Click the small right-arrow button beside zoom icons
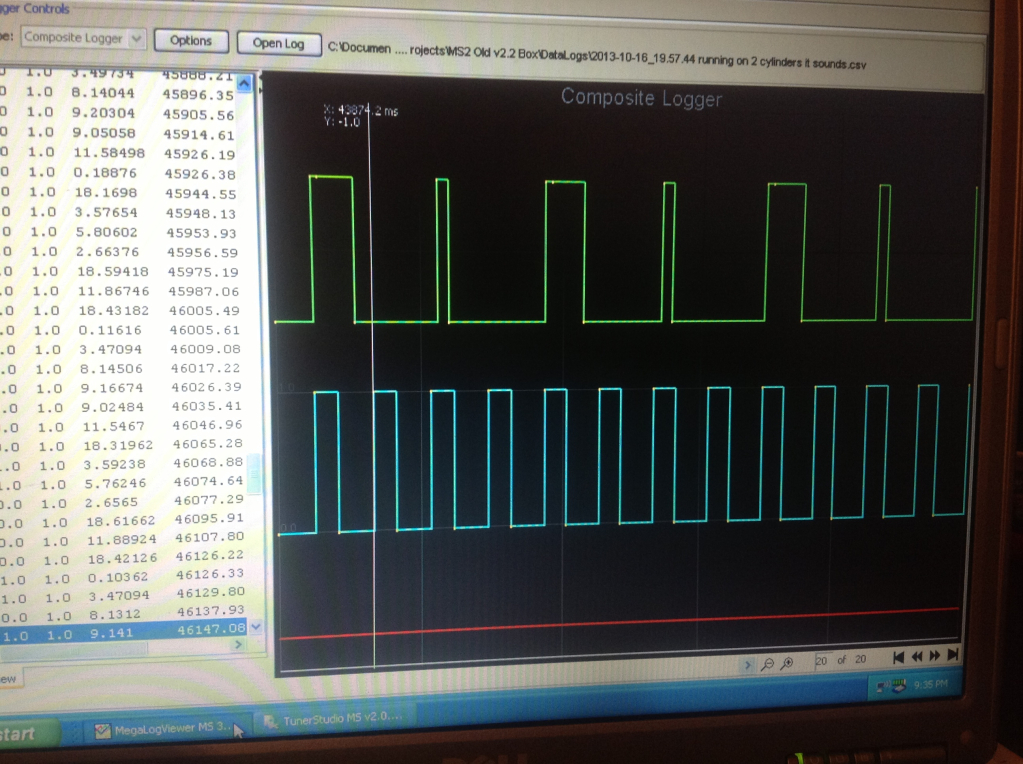The width and height of the screenshot is (1023, 764). [748, 664]
